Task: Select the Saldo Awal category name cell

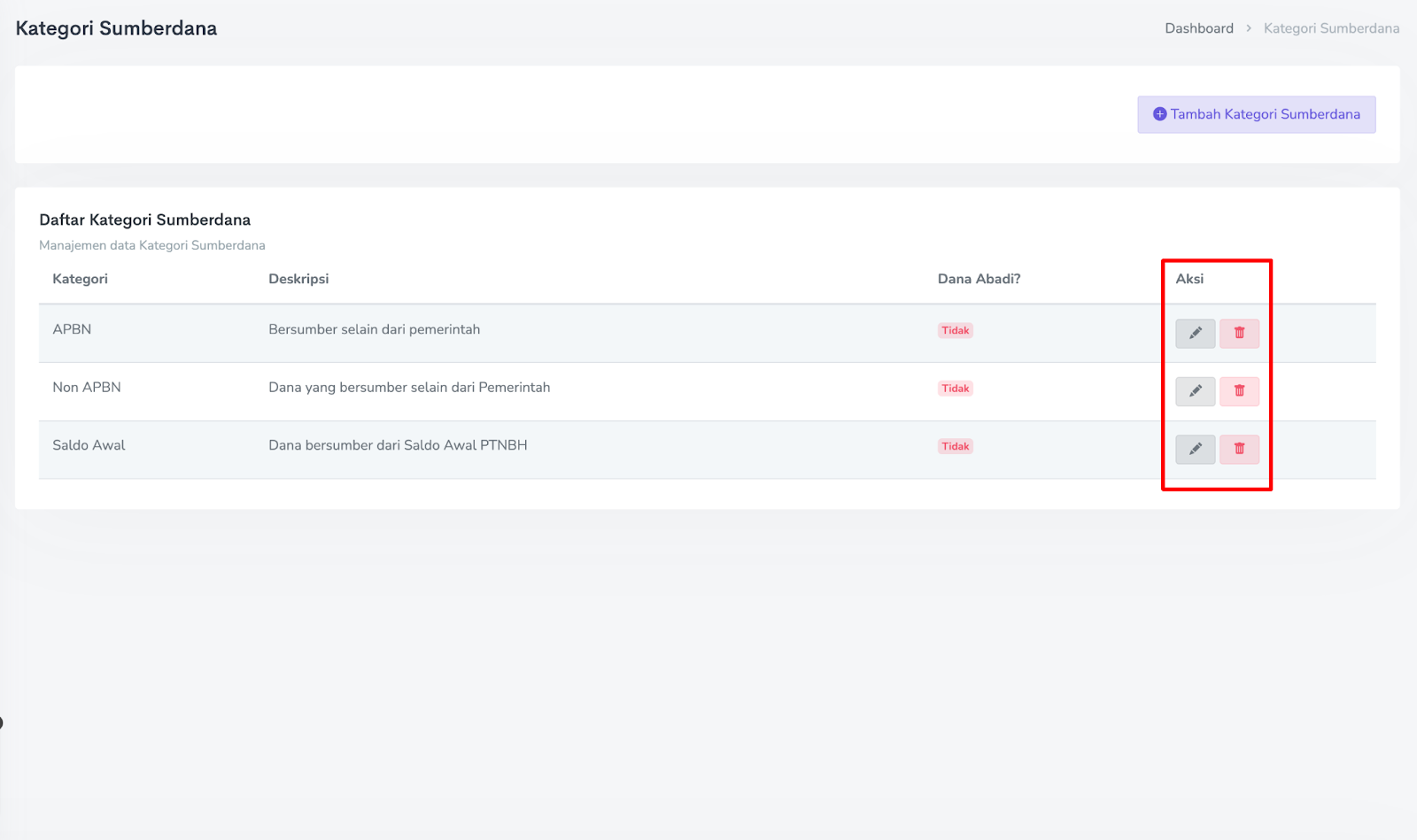Action: coord(89,445)
